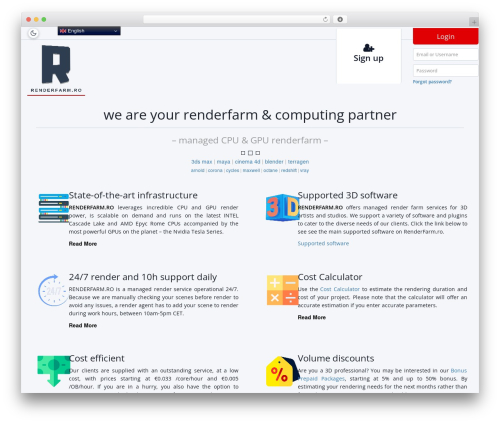Click the 24/7 clock icon

click(53, 290)
